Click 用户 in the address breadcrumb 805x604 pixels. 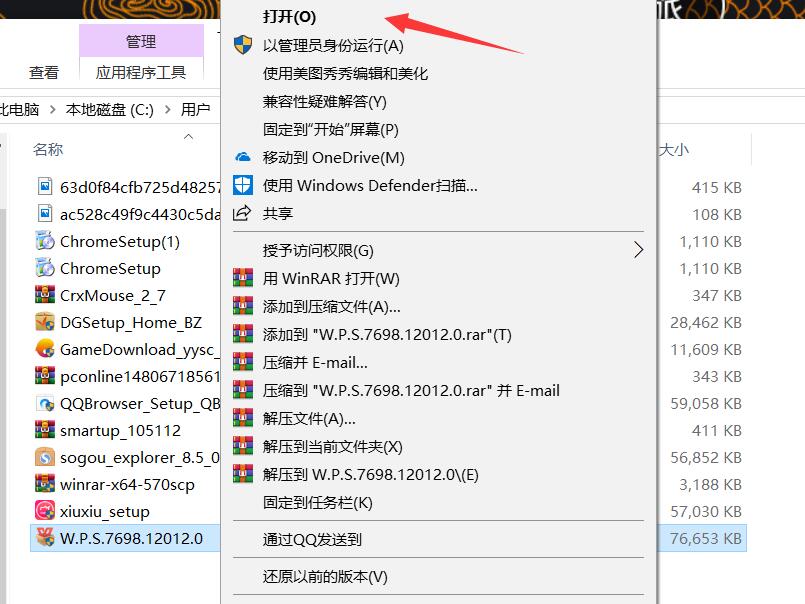[195, 109]
